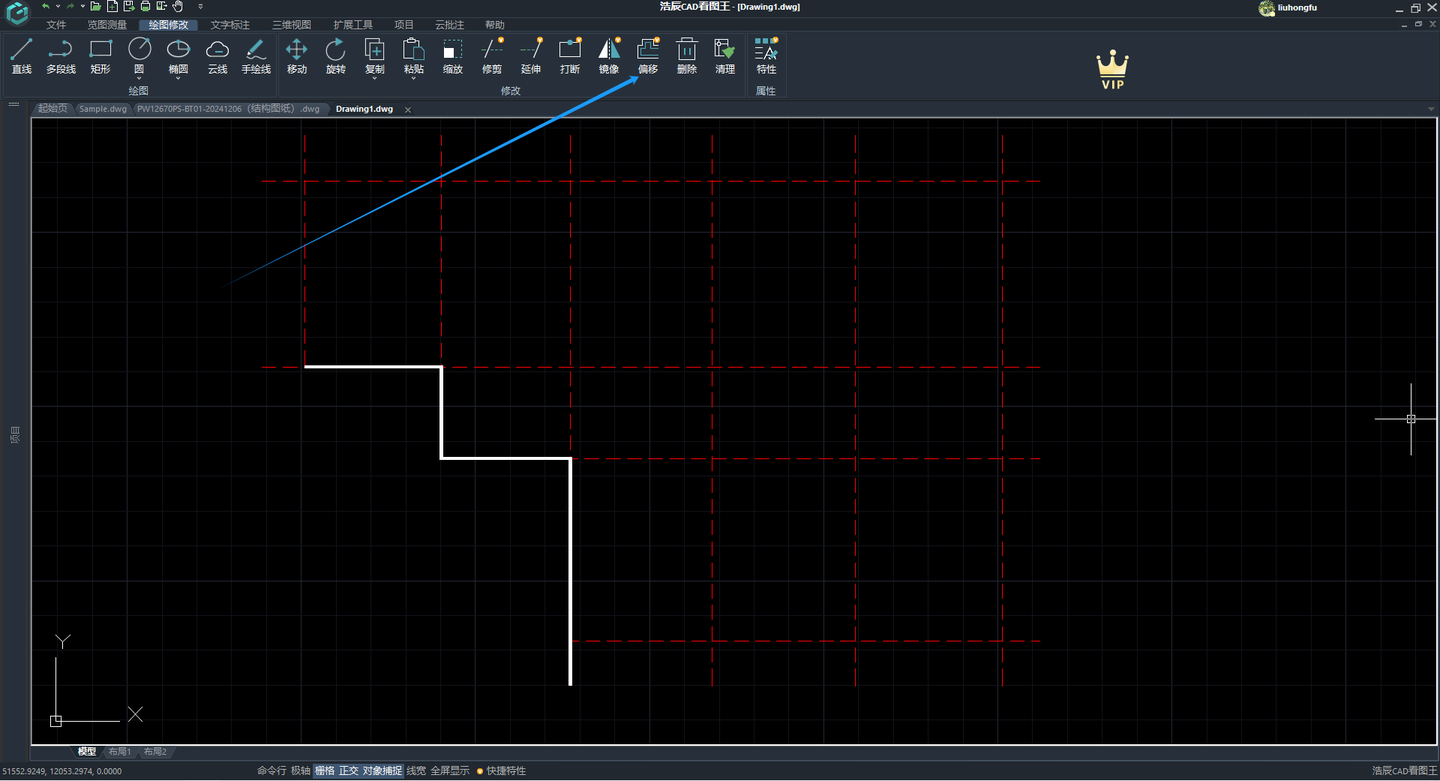Click the redo arrow in quick access bar

coord(70,7)
